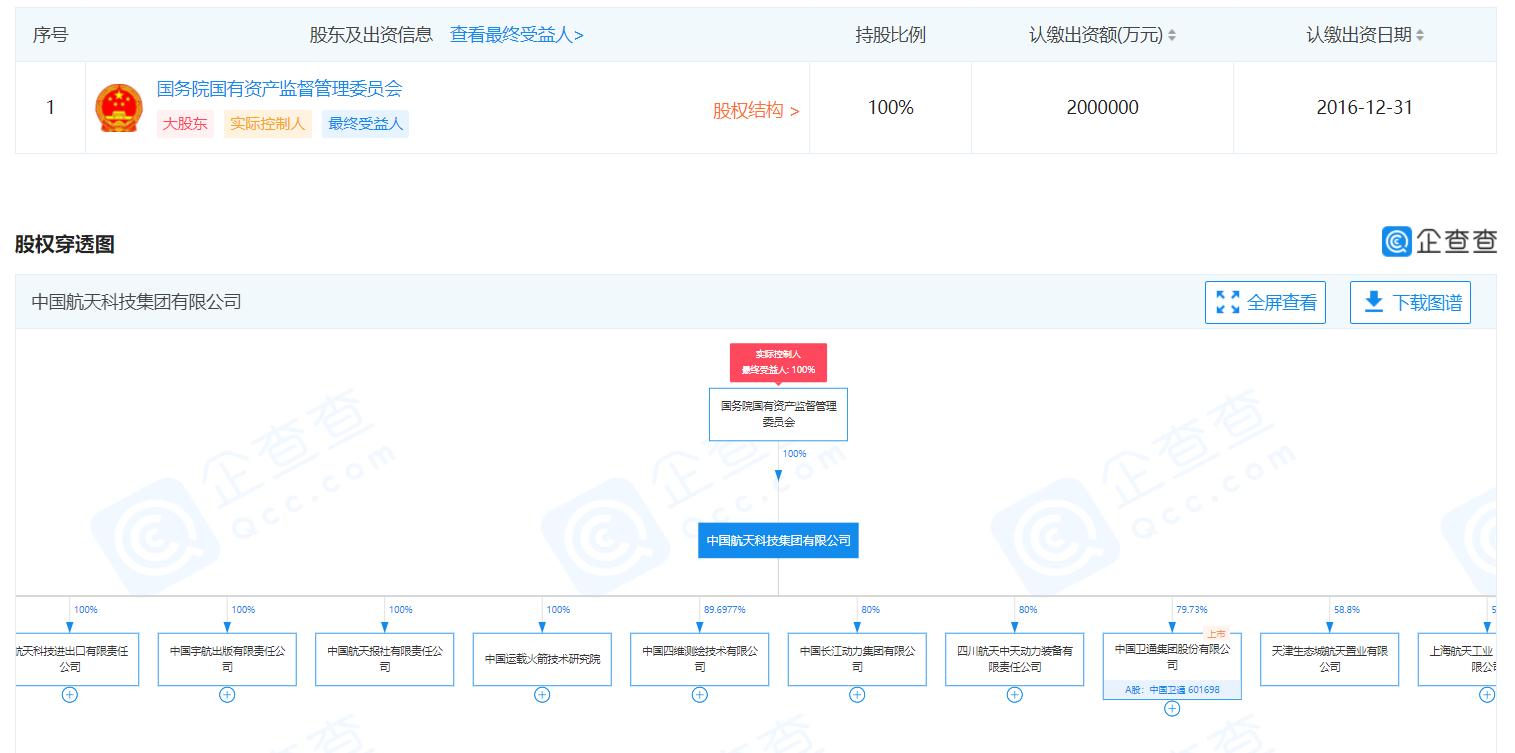
Task: Click the download icon in 下载图谱 button
Action: click(x=1373, y=302)
